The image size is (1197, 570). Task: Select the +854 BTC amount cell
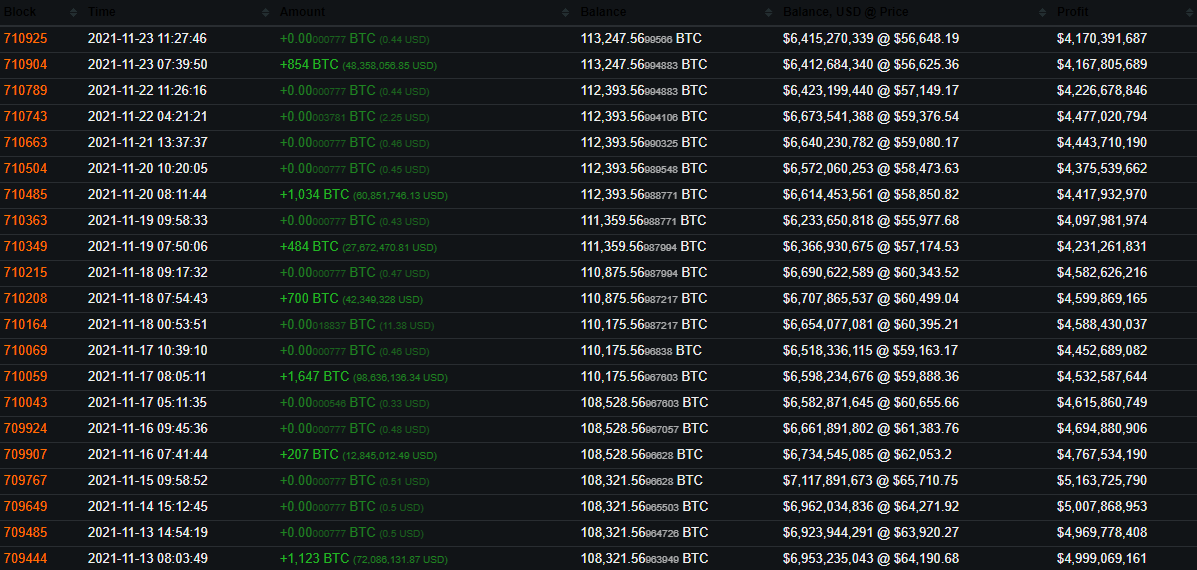pyautogui.click(x=358, y=65)
